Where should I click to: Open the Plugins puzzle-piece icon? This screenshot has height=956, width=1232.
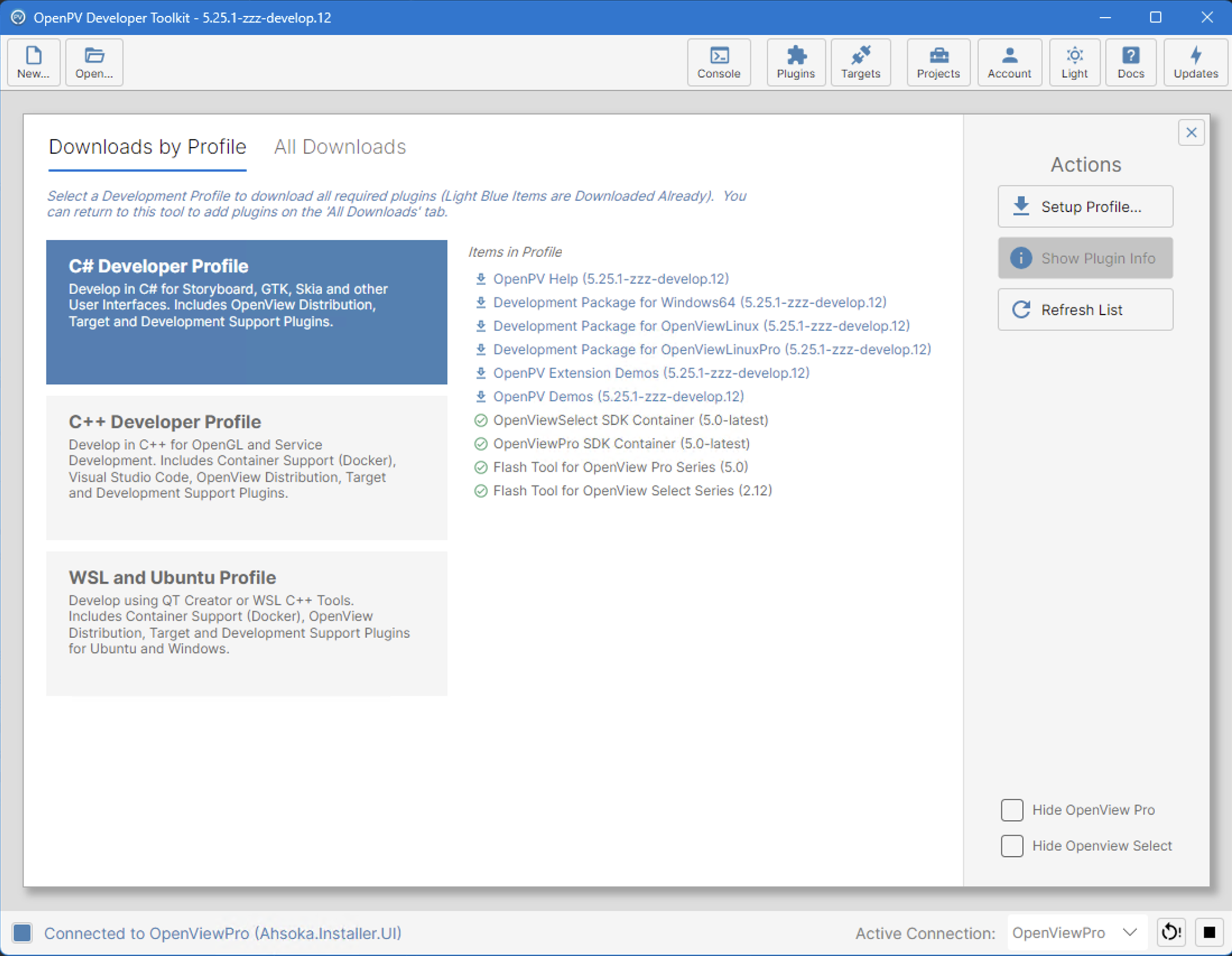click(x=796, y=62)
